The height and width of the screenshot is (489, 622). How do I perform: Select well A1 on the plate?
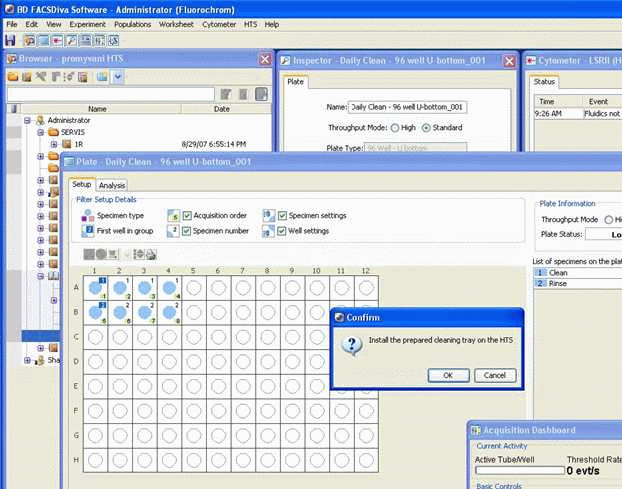click(x=96, y=288)
